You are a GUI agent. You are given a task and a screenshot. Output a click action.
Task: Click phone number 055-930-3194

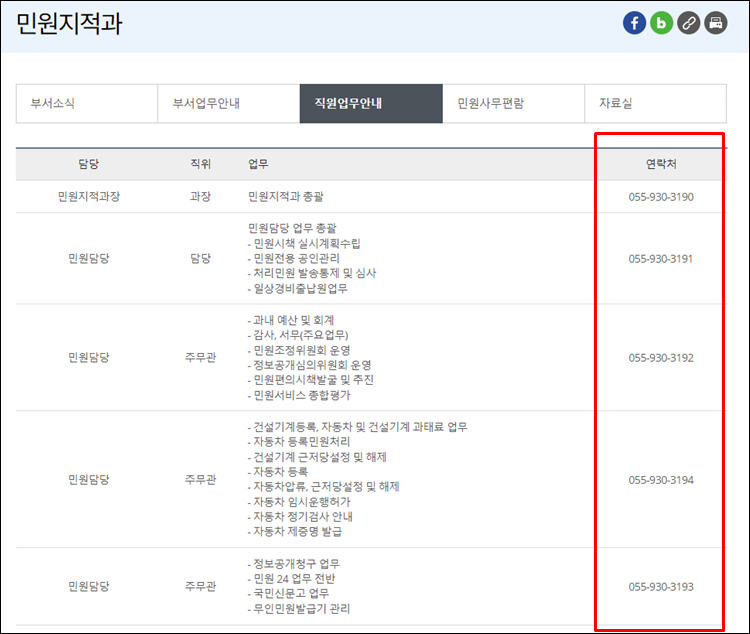point(661,480)
